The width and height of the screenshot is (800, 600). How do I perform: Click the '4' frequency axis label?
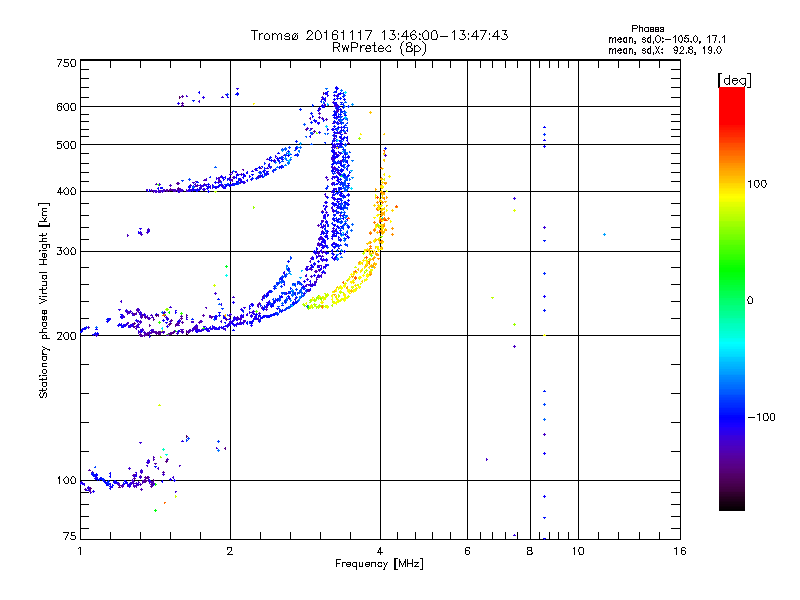click(380, 551)
